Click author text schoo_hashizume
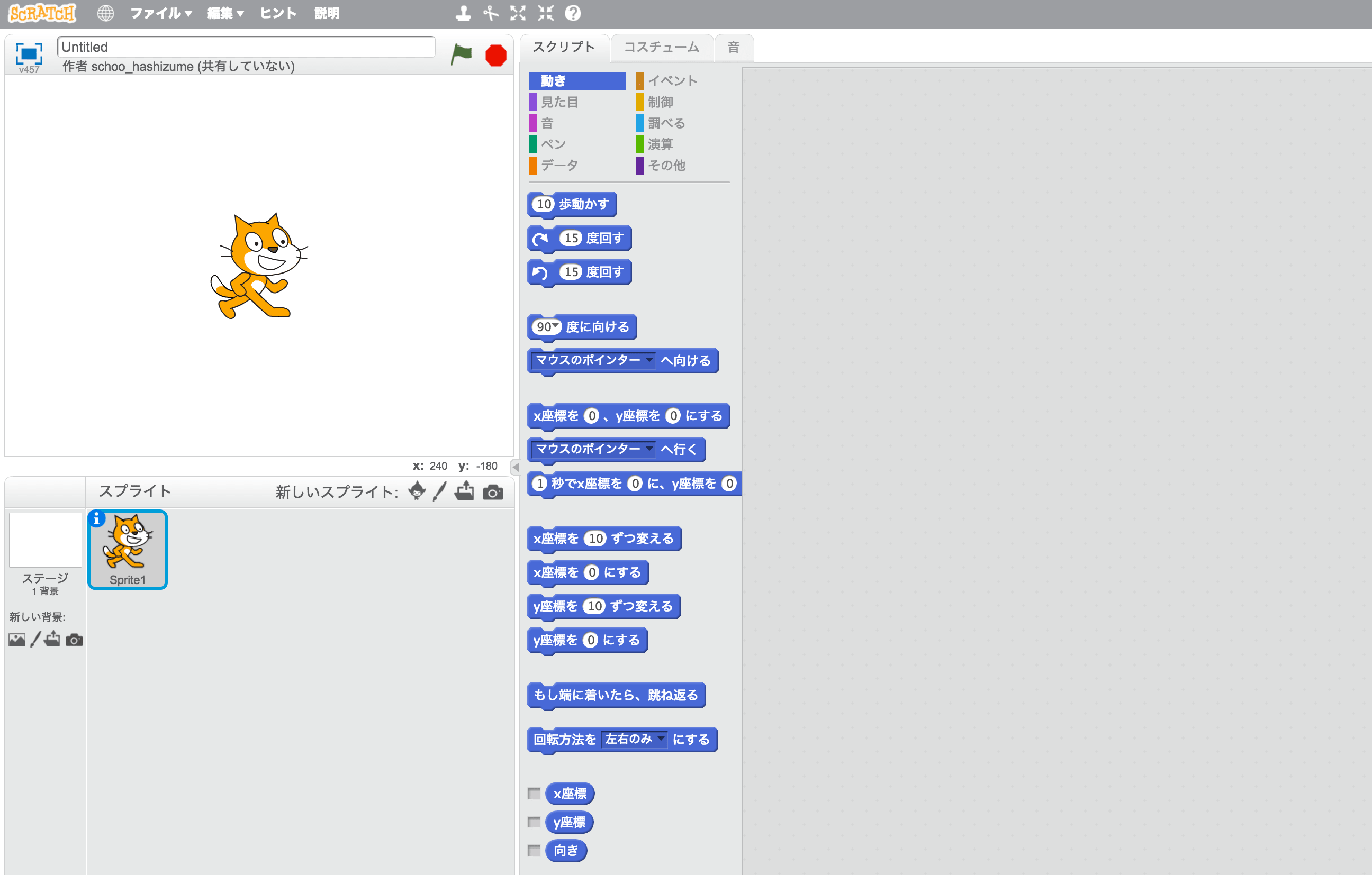The width and height of the screenshot is (1372, 875). coord(142,67)
